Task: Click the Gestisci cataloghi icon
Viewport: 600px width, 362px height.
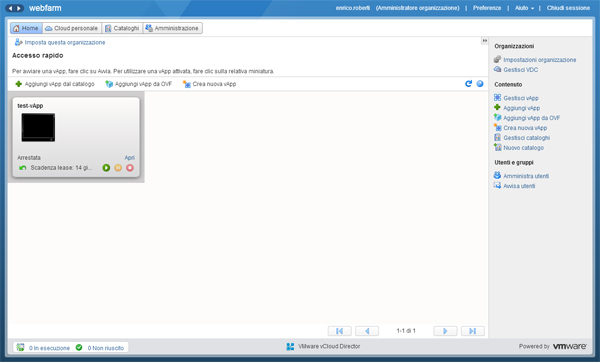Action: (x=497, y=137)
